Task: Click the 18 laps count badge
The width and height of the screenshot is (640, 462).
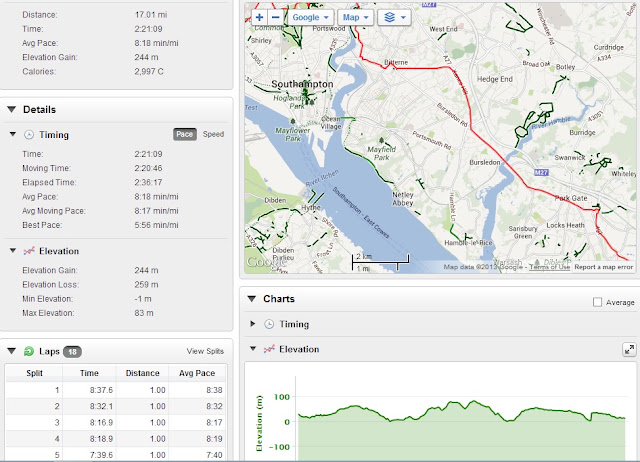Action: click(73, 351)
